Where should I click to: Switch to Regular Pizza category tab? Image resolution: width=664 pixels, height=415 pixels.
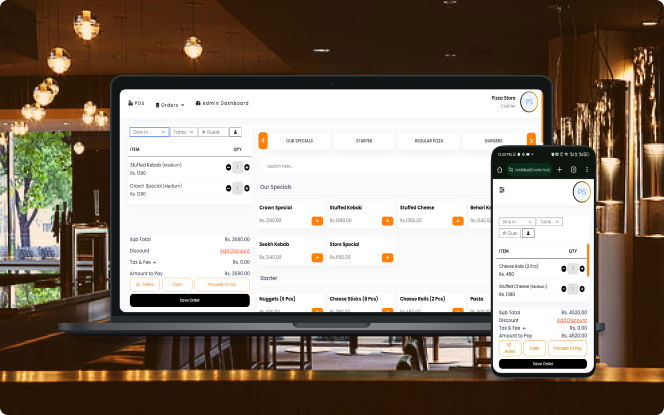(428, 141)
